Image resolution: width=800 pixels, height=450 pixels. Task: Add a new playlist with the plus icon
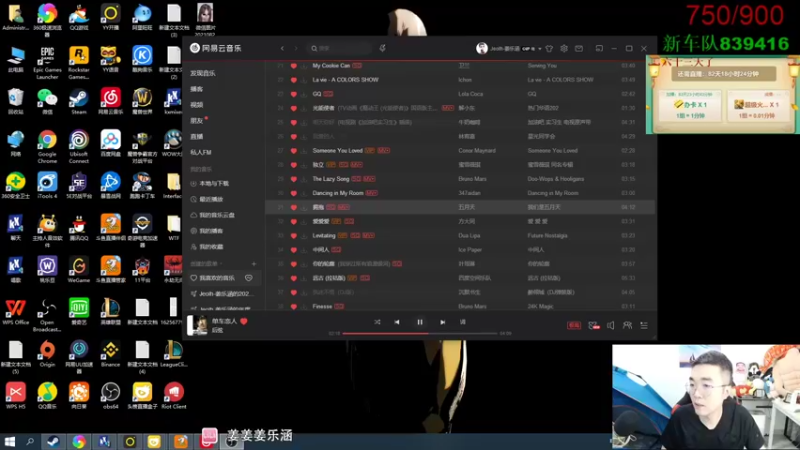pos(254,264)
